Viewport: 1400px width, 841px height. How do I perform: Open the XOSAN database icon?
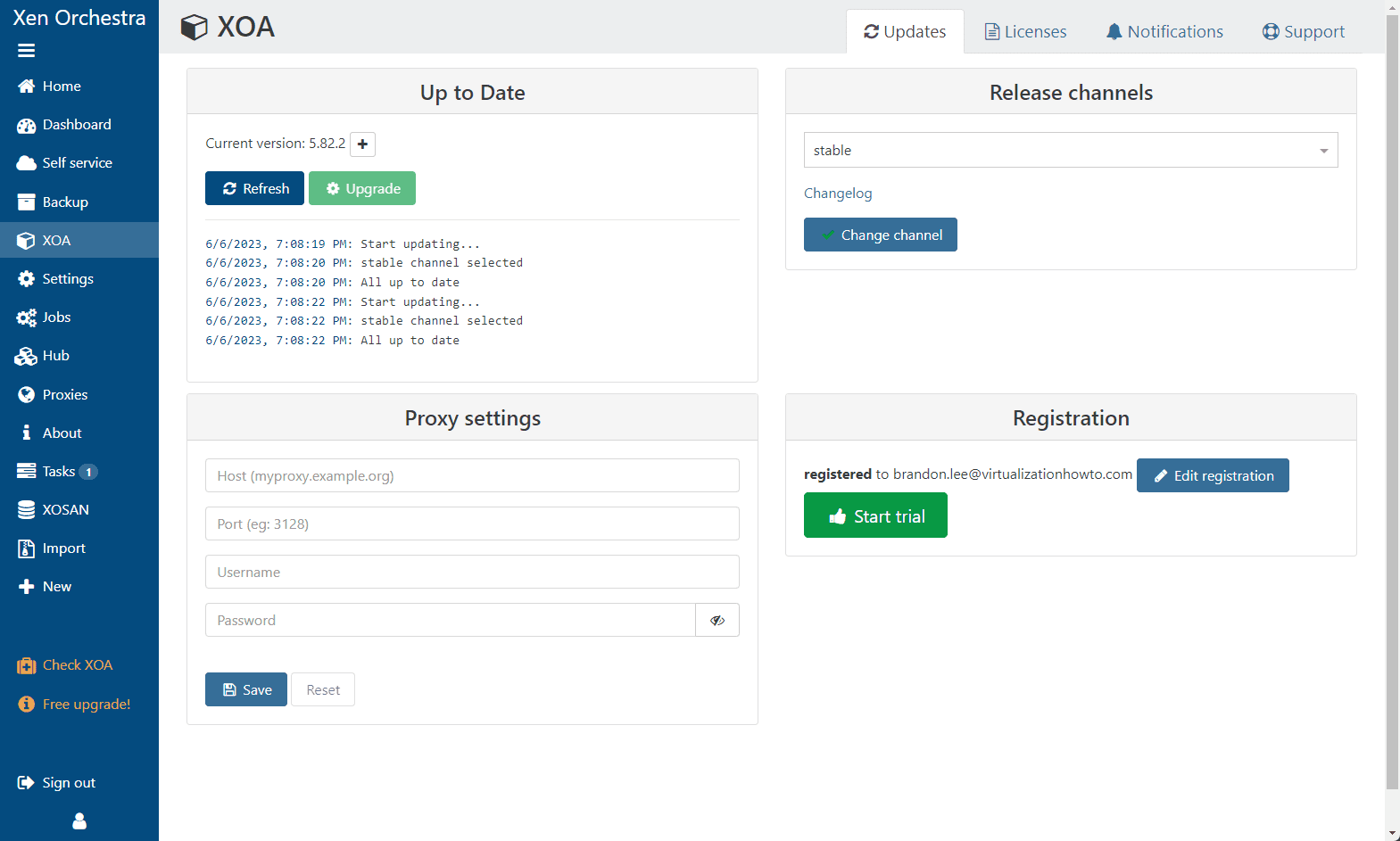point(26,510)
